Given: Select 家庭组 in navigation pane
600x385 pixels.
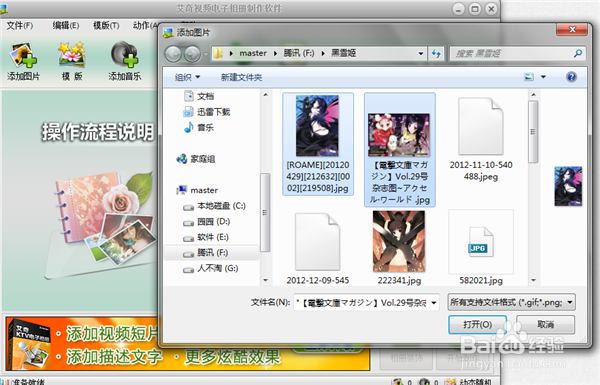Looking at the screenshot, I should 196,159.
